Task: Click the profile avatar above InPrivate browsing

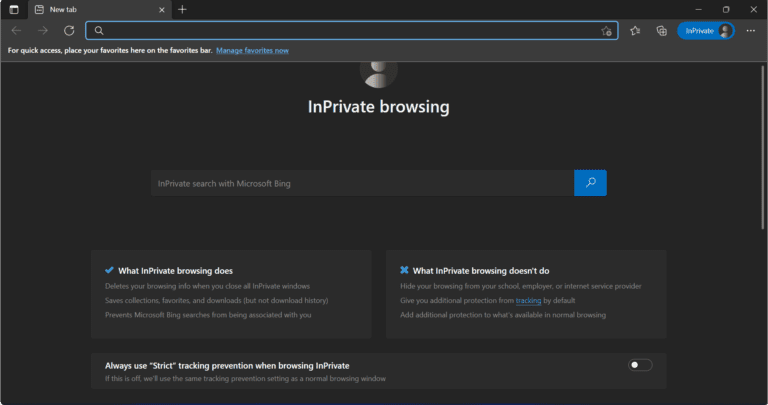Action: click(378, 72)
